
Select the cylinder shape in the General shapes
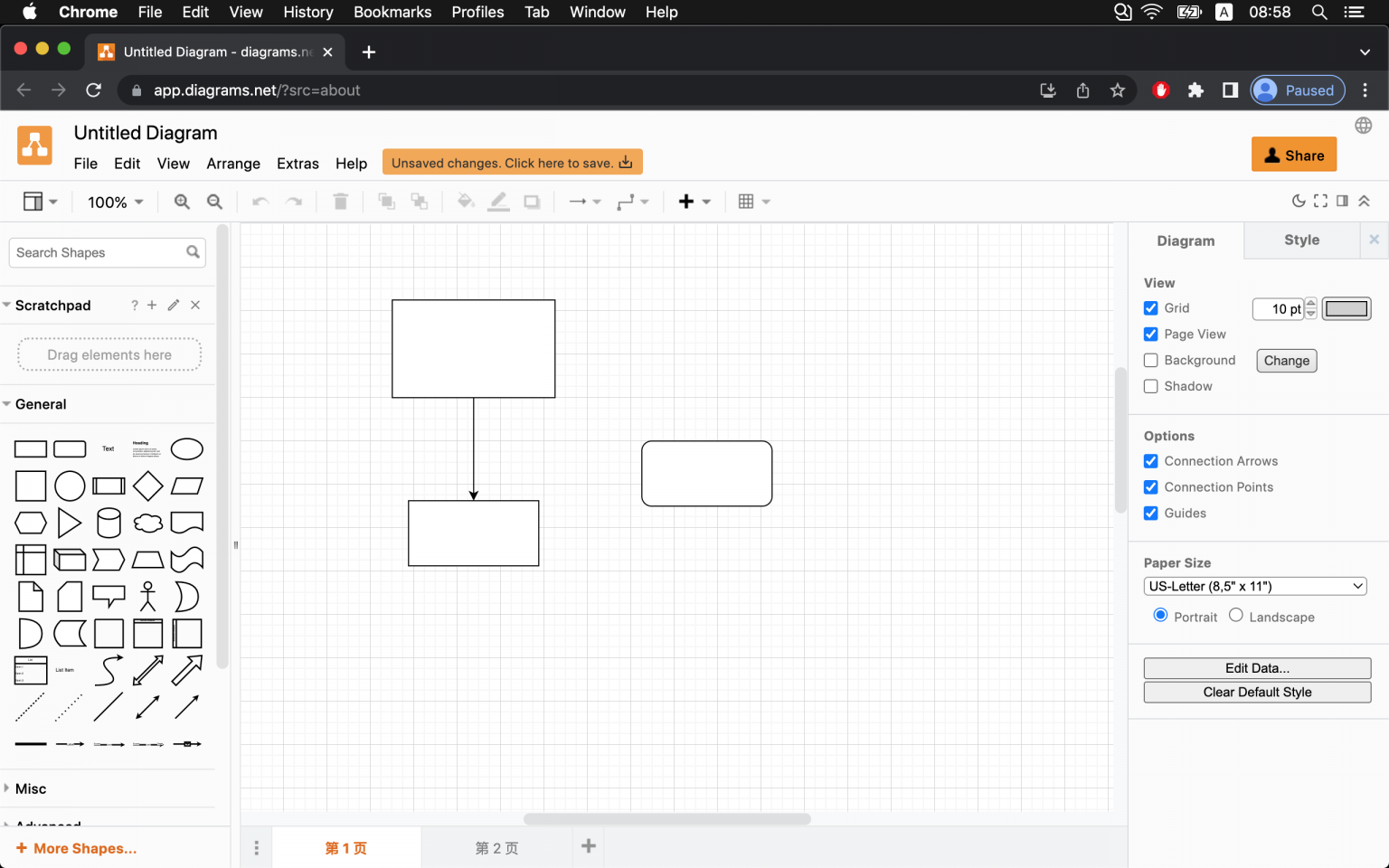109,523
